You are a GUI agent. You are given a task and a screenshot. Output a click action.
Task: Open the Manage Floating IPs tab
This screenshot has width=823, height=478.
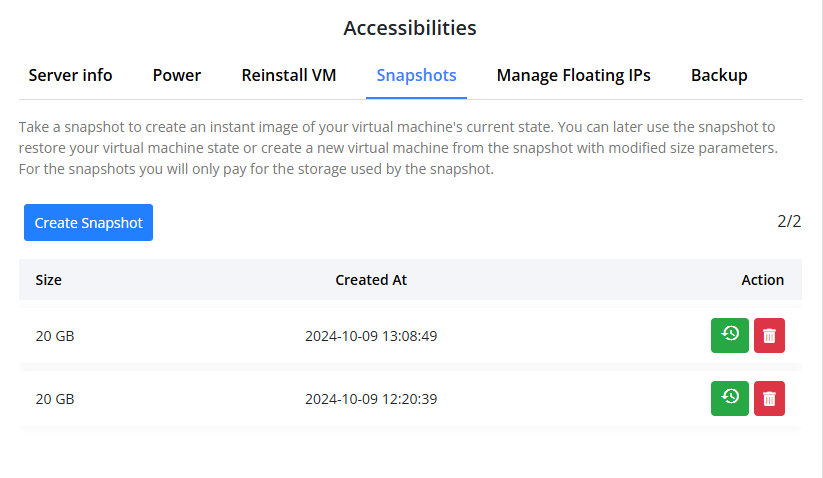coord(573,76)
